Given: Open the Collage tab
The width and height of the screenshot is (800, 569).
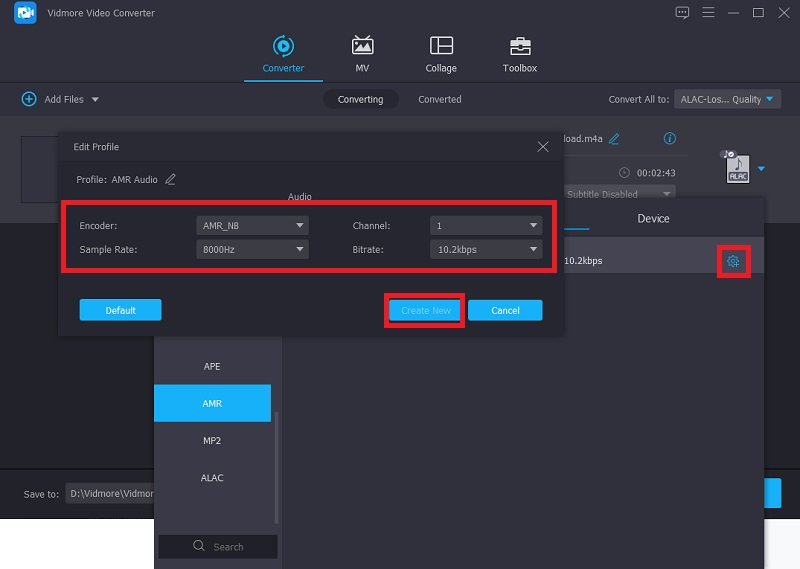Looking at the screenshot, I should tap(441, 54).
